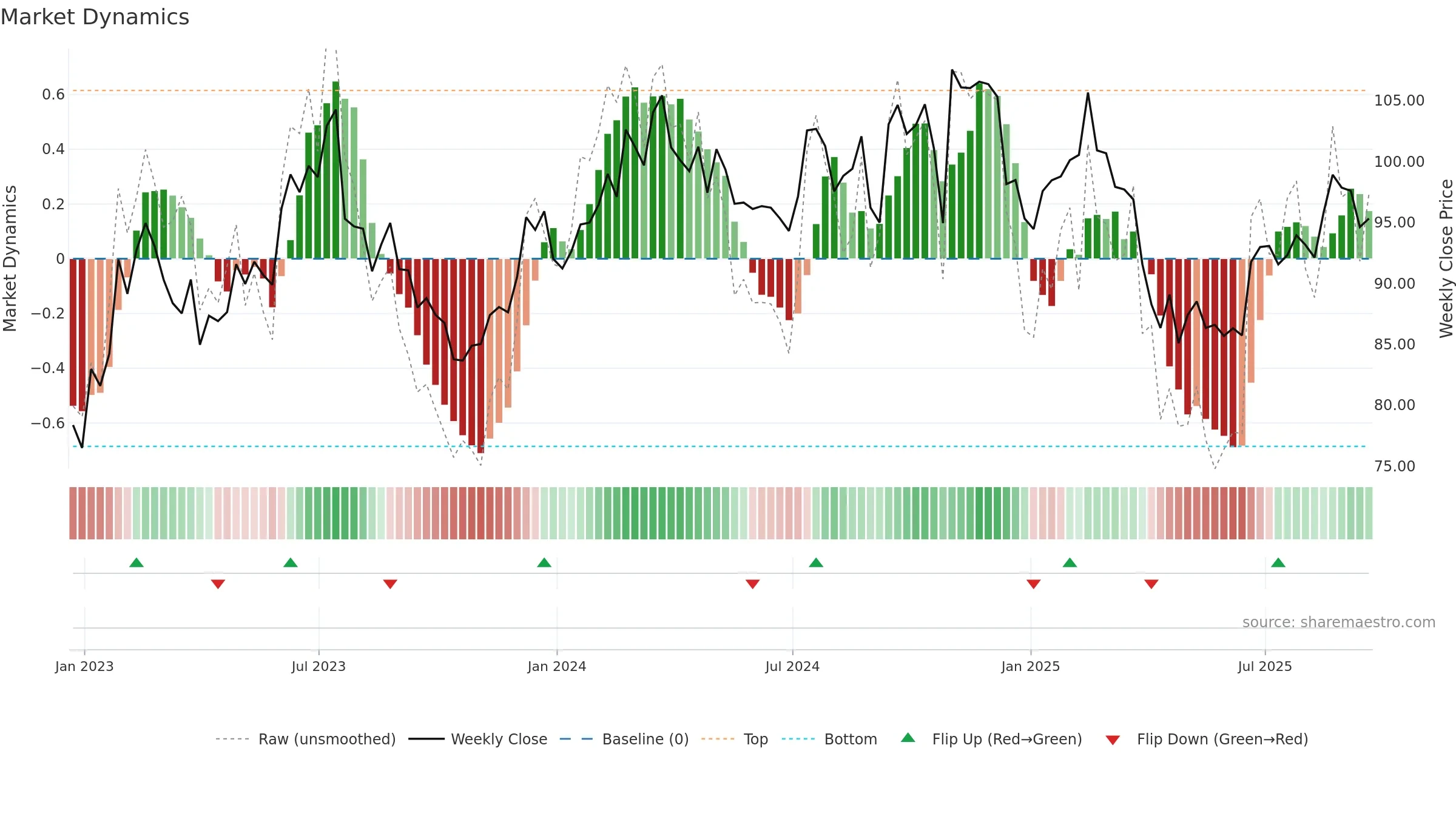Toggle the Raw (unsmoothed) legend entry

point(305,739)
